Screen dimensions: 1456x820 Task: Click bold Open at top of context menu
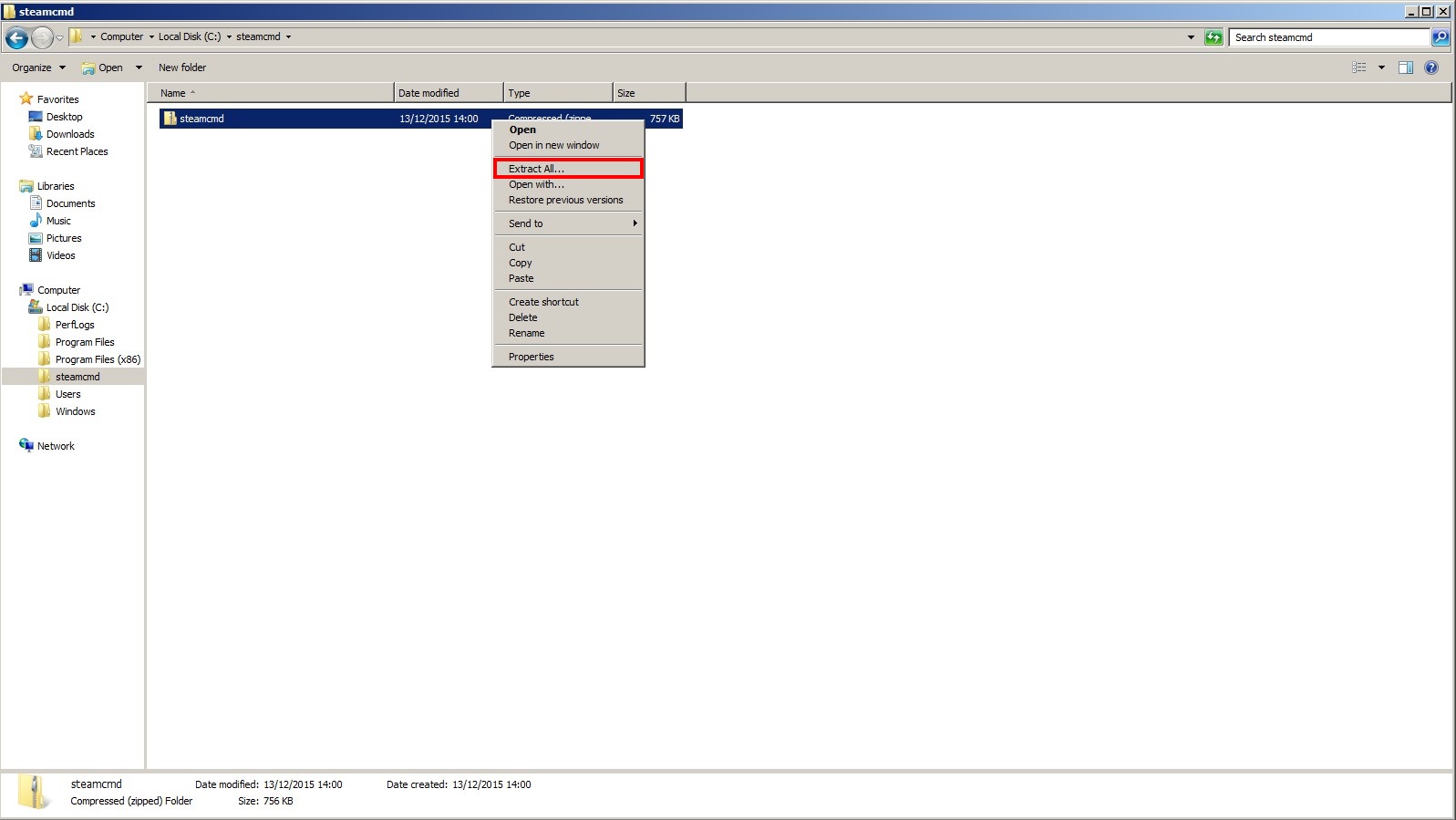pyautogui.click(x=569, y=130)
